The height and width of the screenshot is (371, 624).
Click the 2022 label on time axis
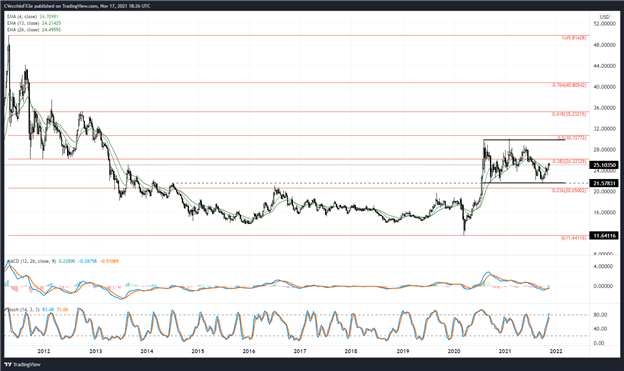tap(556, 351)
